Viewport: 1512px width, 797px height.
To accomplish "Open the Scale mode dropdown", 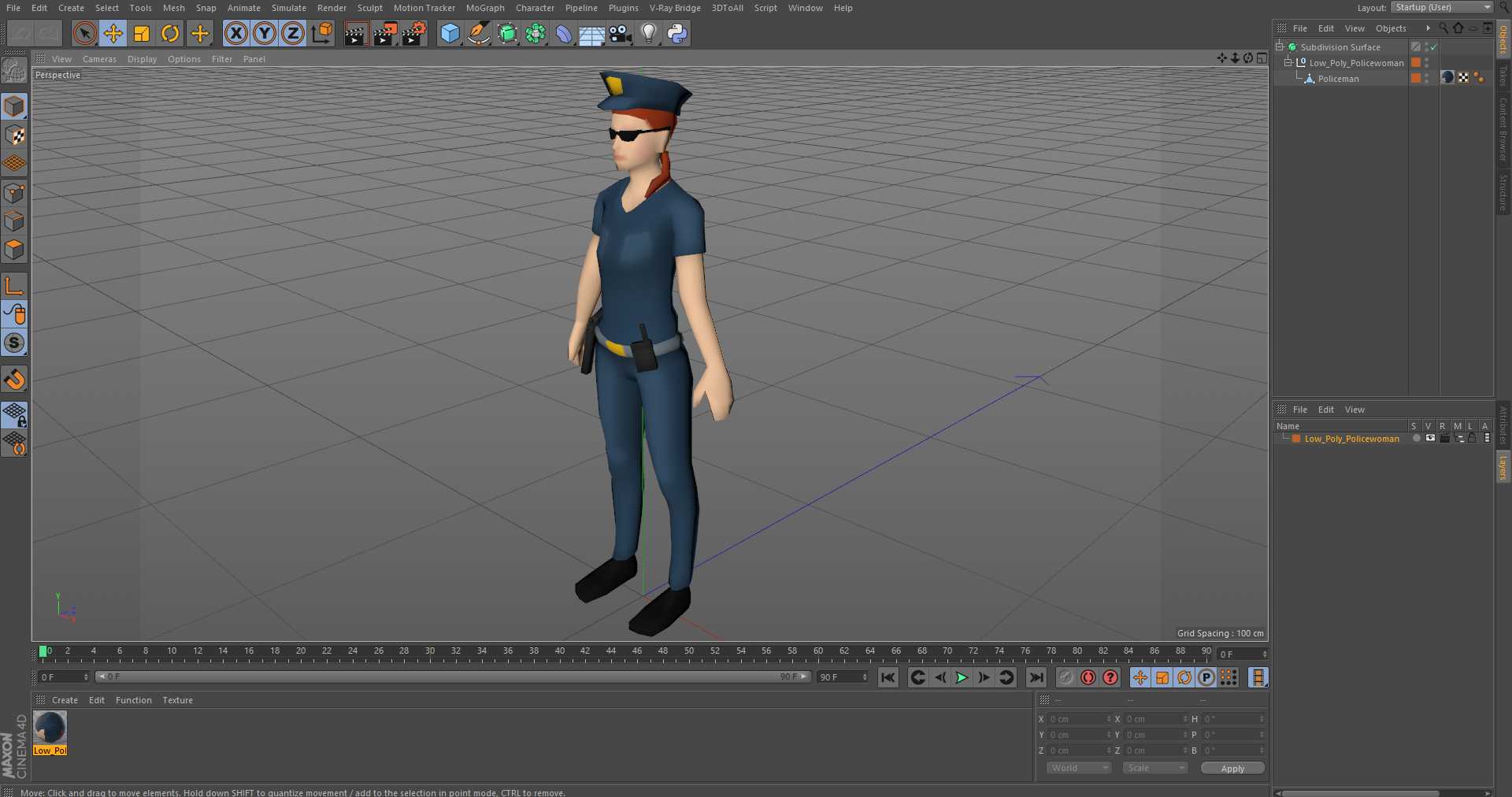I will coord(1154,768).
